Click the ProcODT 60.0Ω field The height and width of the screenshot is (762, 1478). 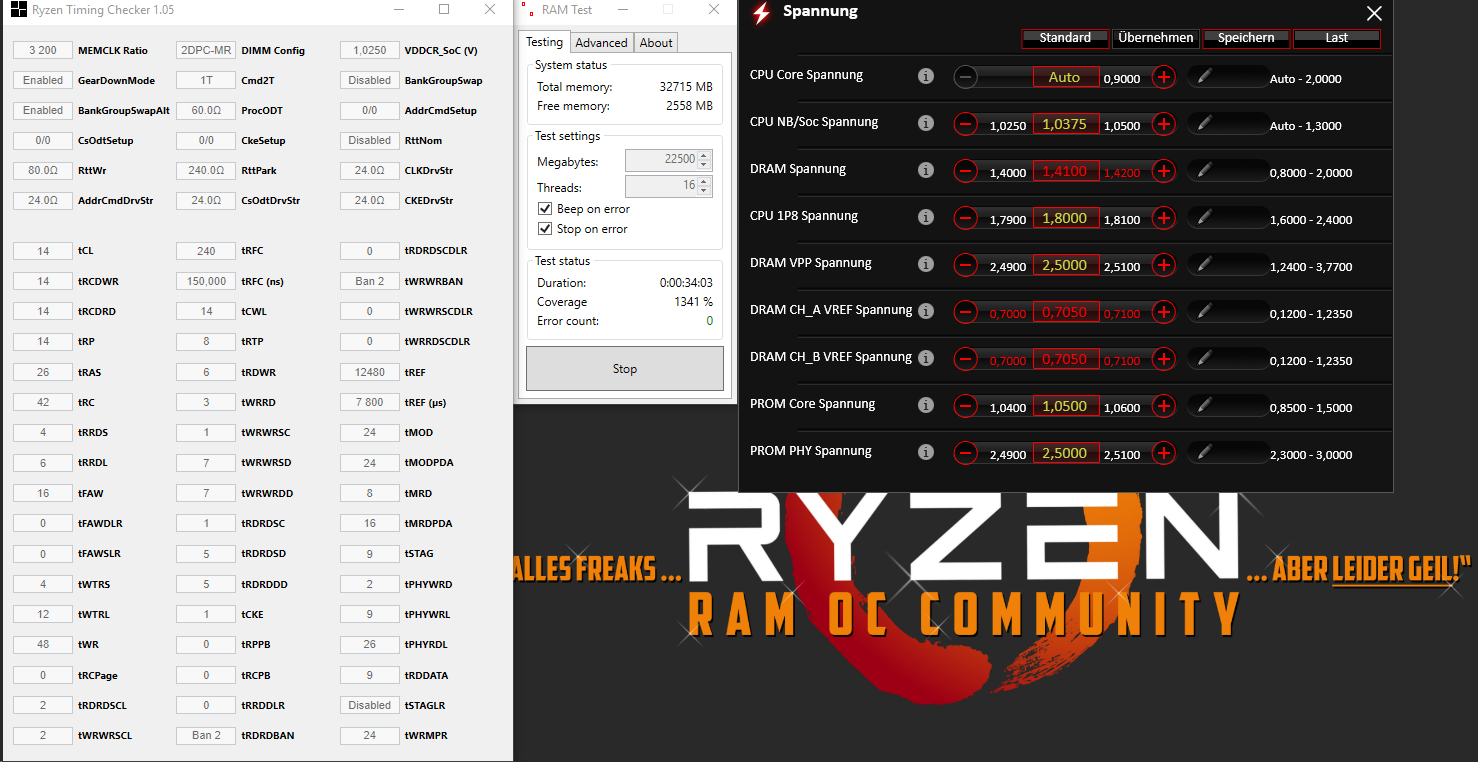(206, 110)
